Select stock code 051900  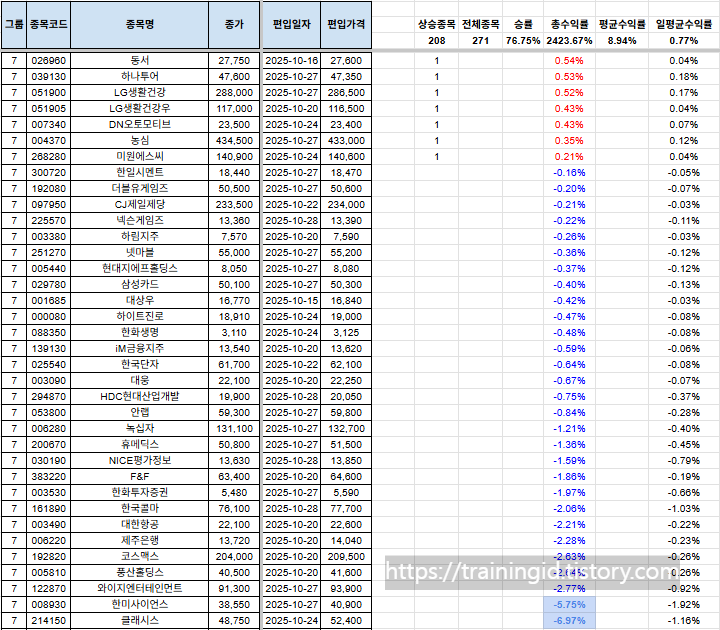click(x=49, y=93)
